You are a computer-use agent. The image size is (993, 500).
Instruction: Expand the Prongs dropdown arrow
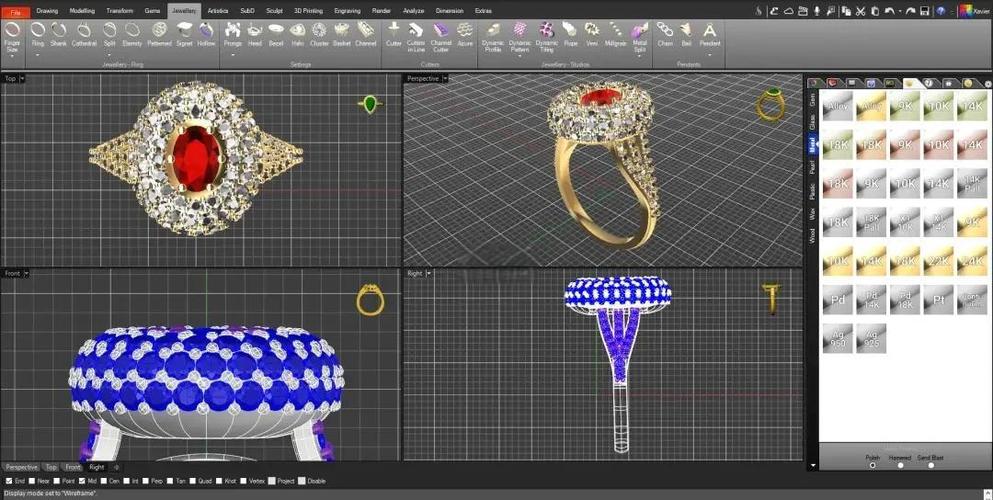pyautogui.click(x=232, y=55)
